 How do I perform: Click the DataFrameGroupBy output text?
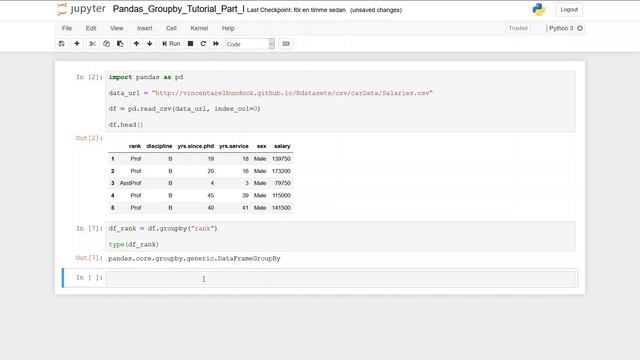click(194, 258)
